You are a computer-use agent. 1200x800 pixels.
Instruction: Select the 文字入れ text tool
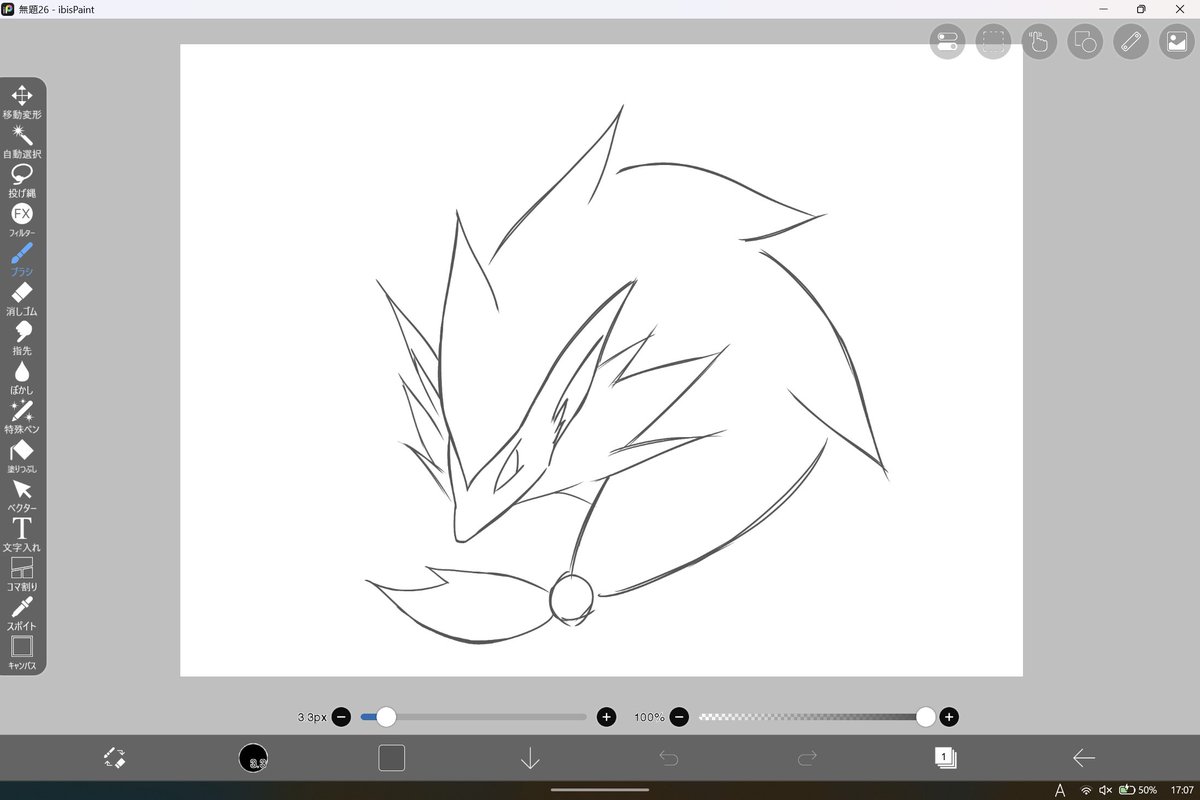22,535
